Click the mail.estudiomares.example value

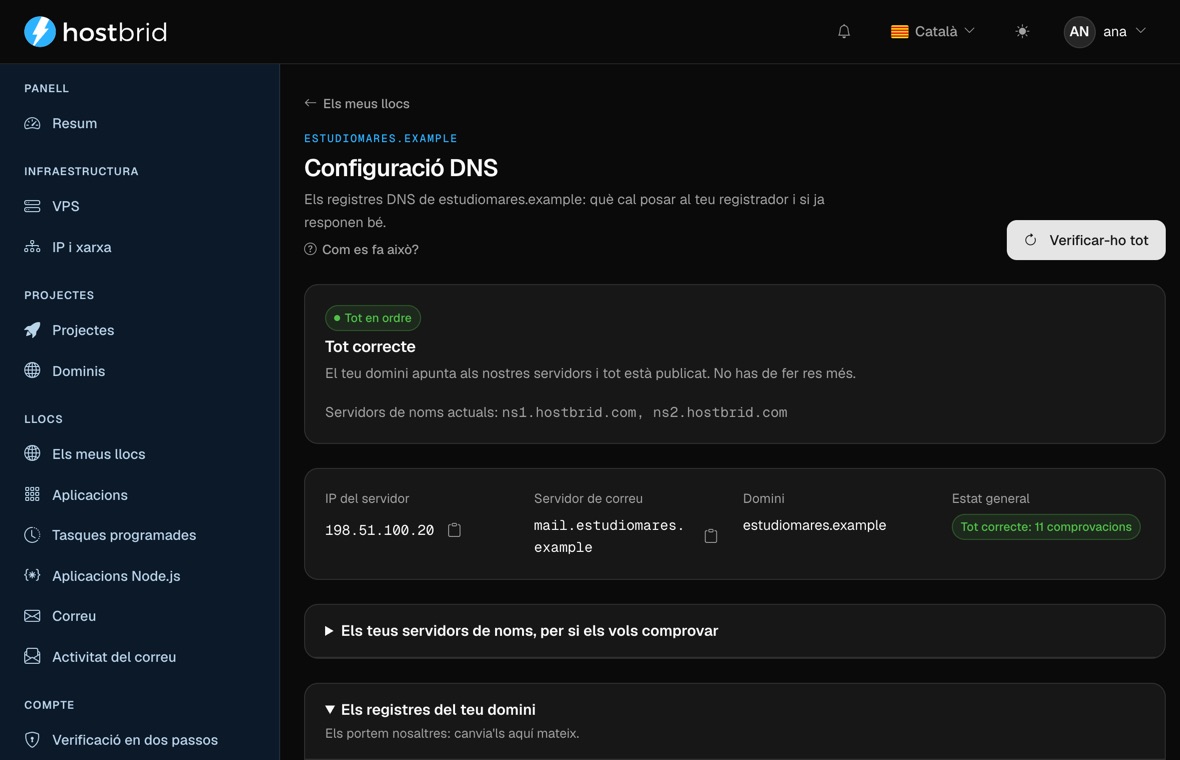[x=609, y=537]
